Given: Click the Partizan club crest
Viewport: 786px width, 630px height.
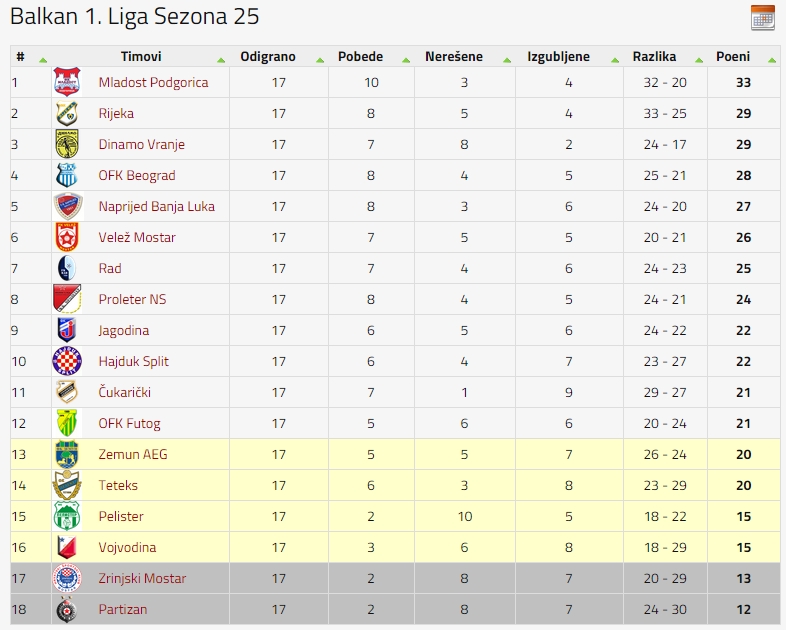Looking at the screenshot, I should coord(67,609).
